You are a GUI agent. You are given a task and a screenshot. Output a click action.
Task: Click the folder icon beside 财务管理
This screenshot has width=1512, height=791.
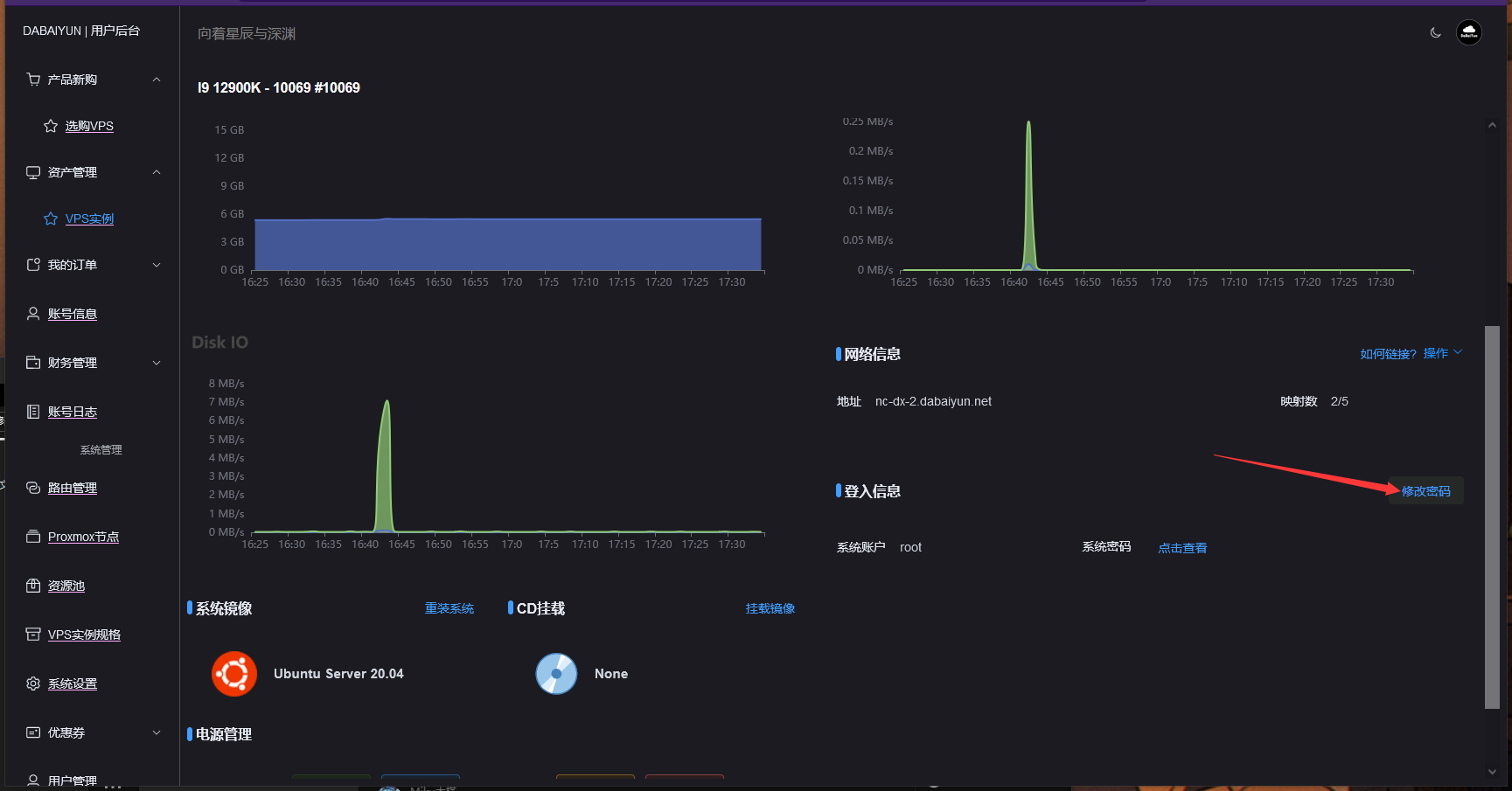coord(33,363)
